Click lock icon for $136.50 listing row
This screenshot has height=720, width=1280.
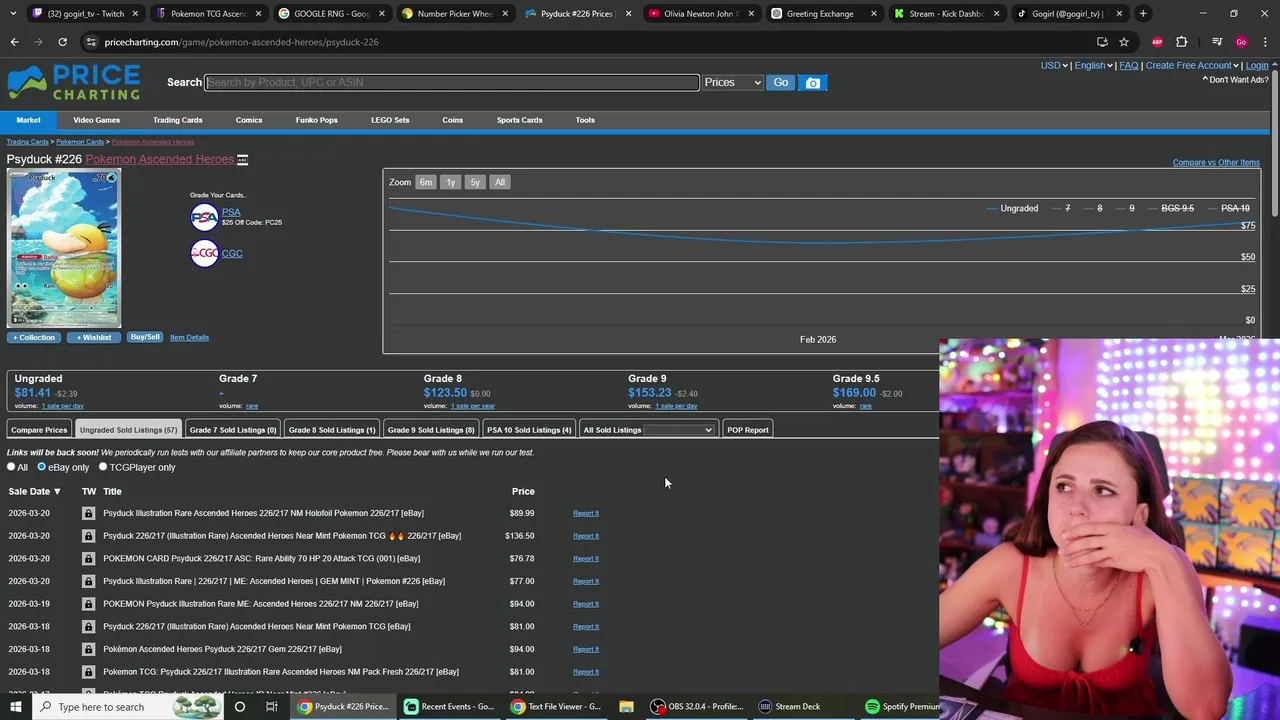(88, 536)
